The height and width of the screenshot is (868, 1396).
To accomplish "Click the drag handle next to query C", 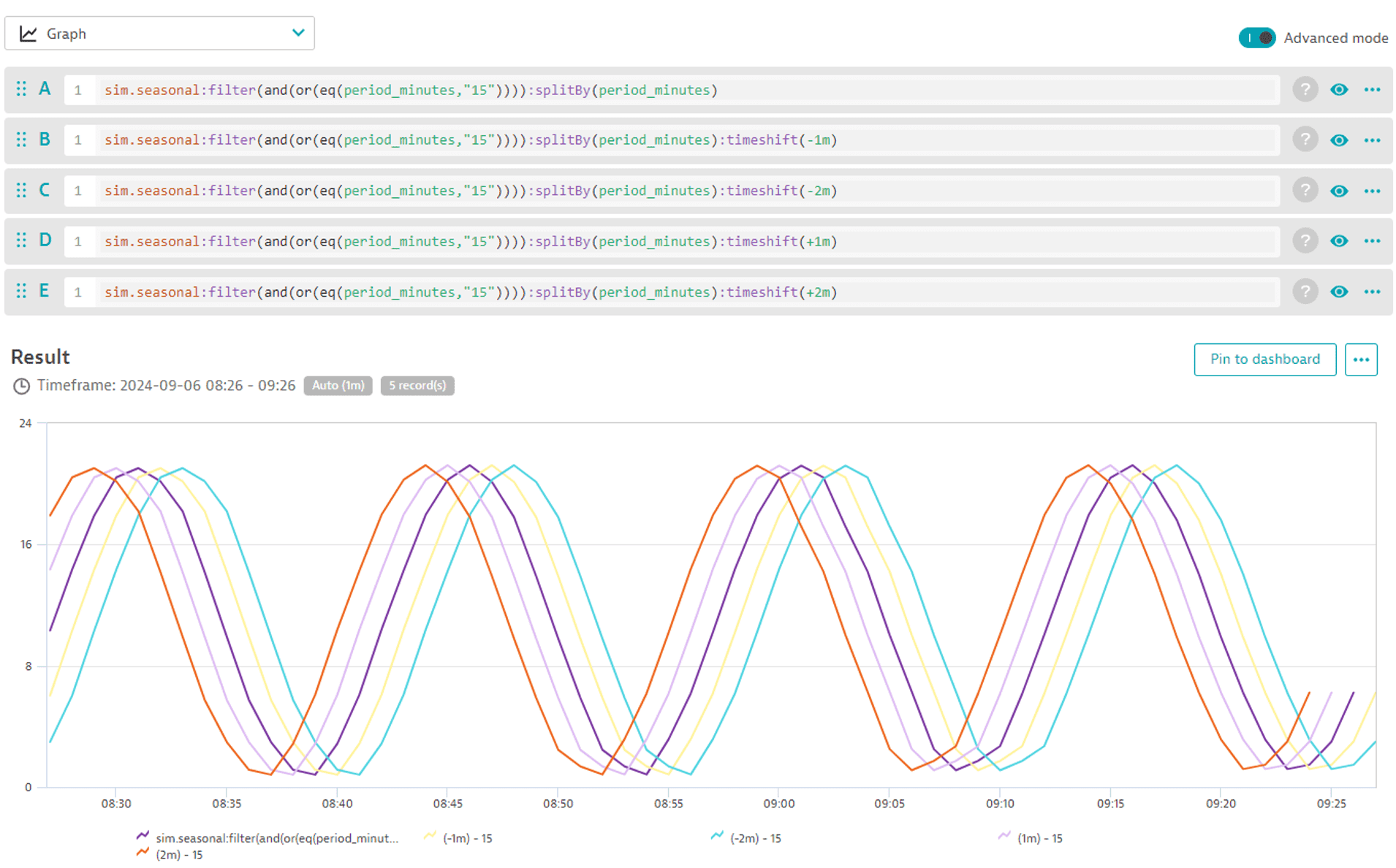I will click(21, 190).
